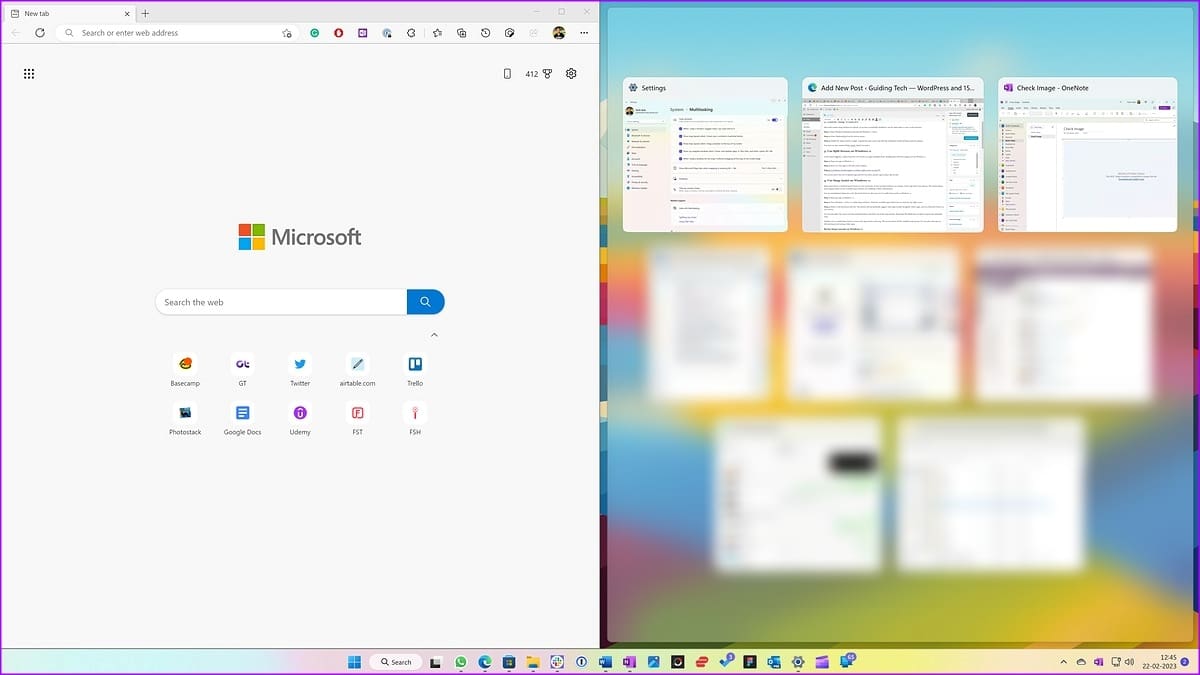Screen dimensions: 1200x675
Task: Open the Trello quick link
Action: [415, 369]
